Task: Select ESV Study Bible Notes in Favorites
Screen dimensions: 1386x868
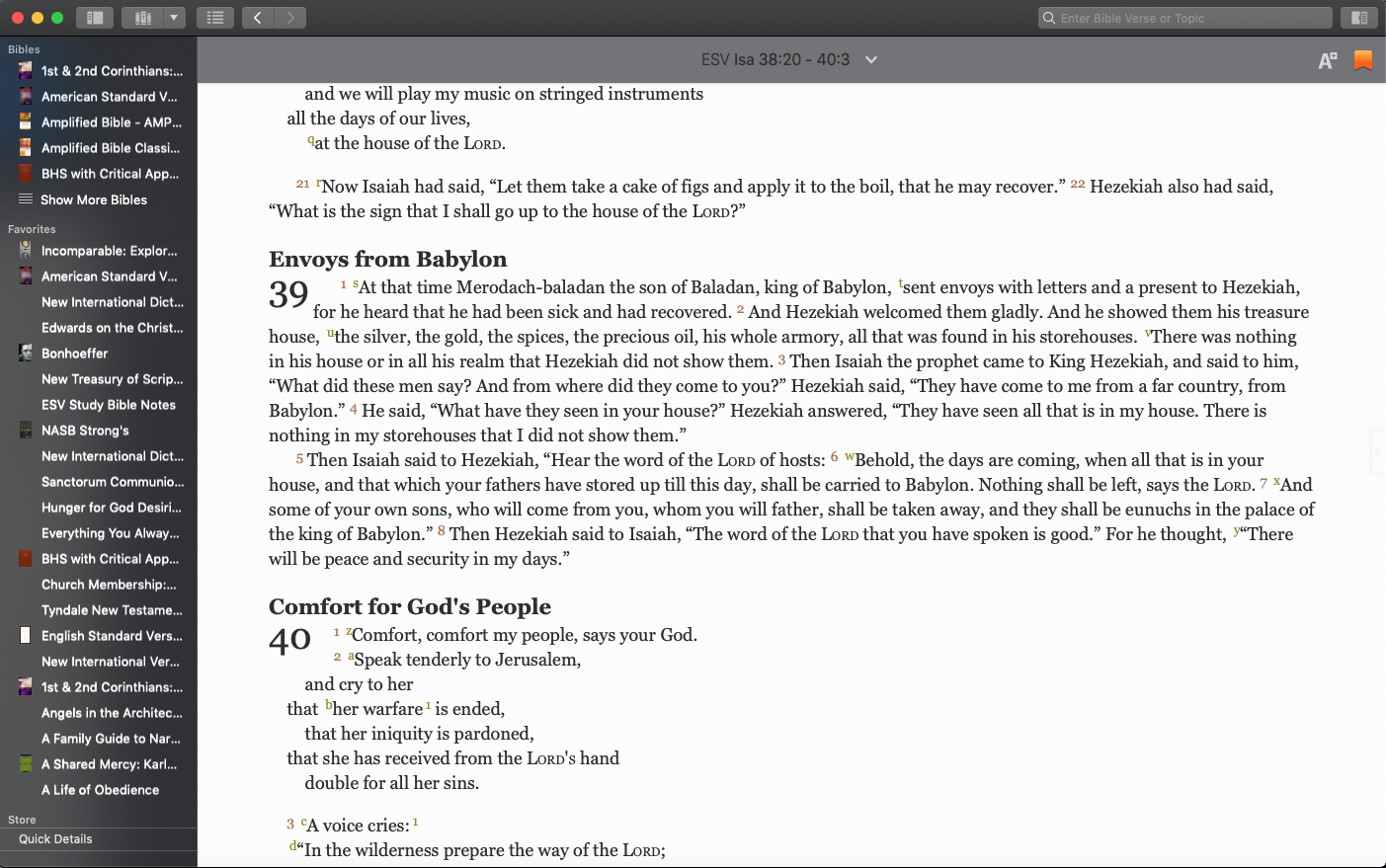Action: (108, 405)
